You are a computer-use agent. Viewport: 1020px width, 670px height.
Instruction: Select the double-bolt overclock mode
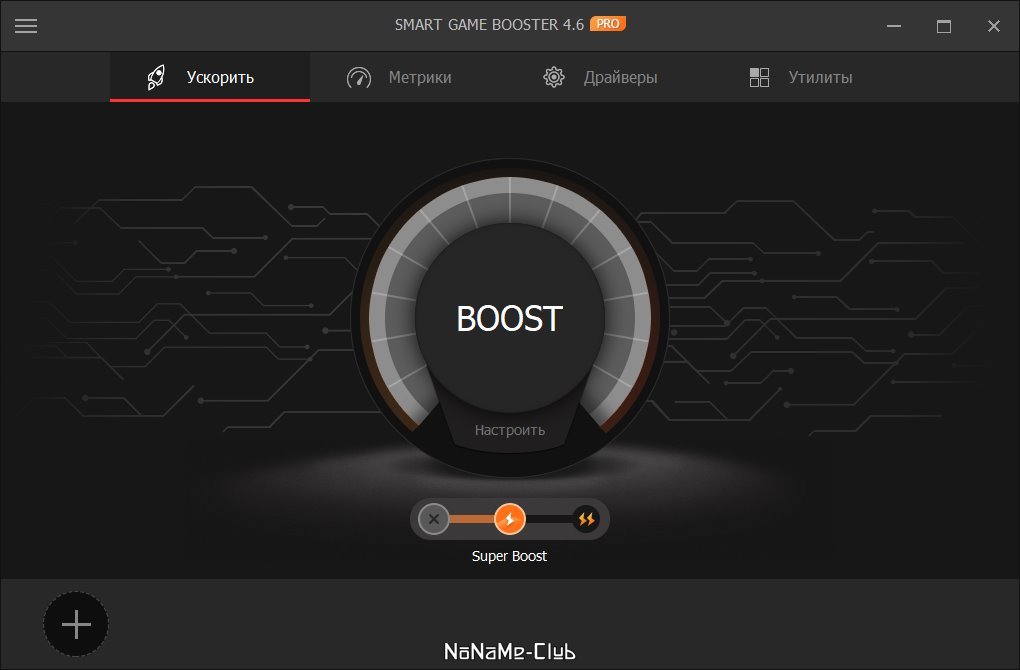tap(586, 519)
